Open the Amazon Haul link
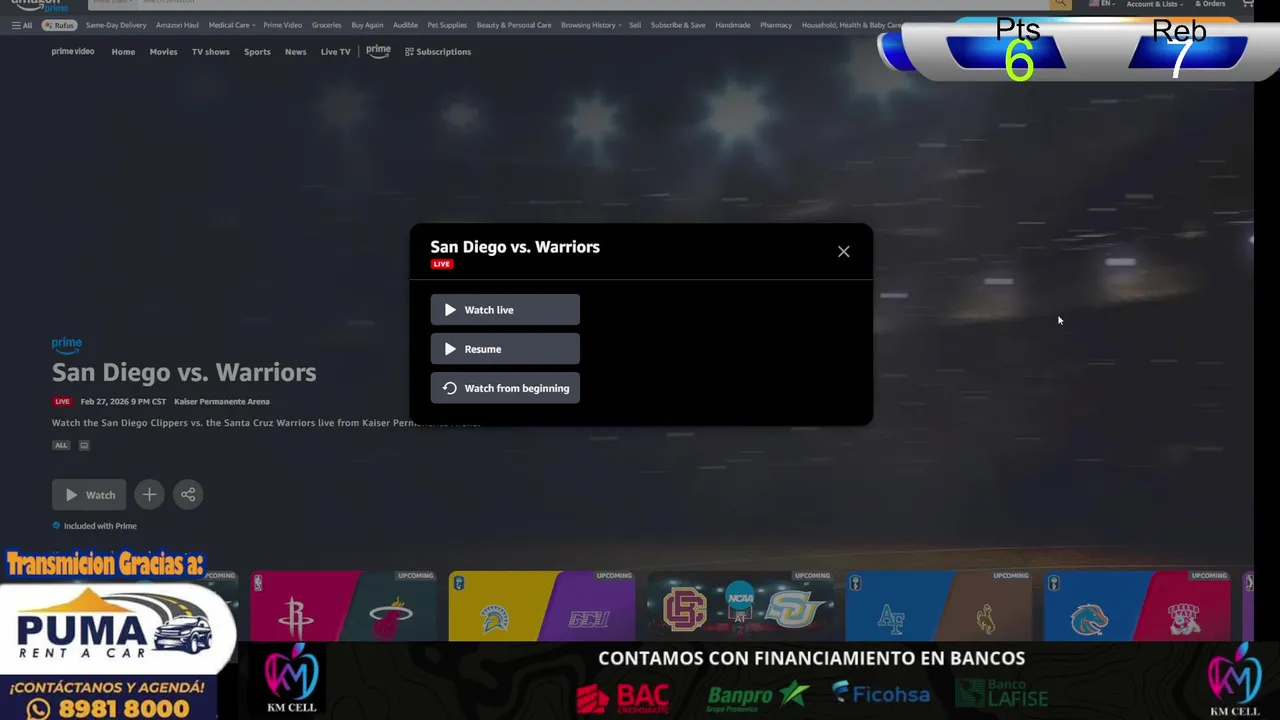The width and height of the screenshot is (1280, 720). (x=177, y=25)
